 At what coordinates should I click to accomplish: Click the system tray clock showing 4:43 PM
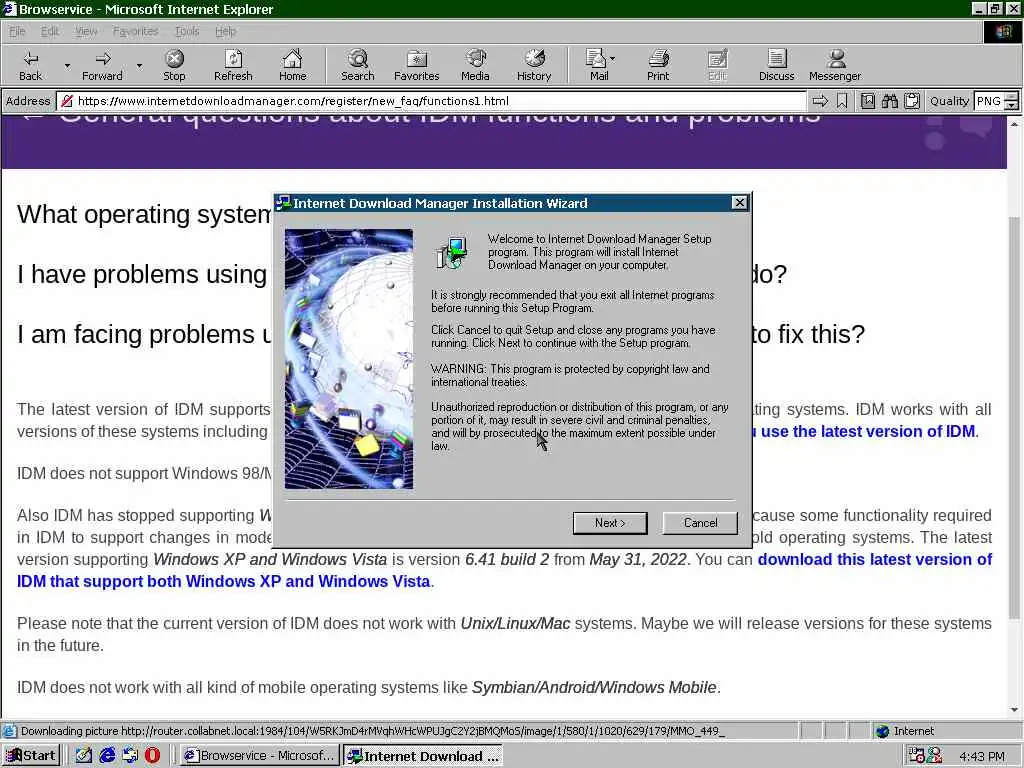982,756
